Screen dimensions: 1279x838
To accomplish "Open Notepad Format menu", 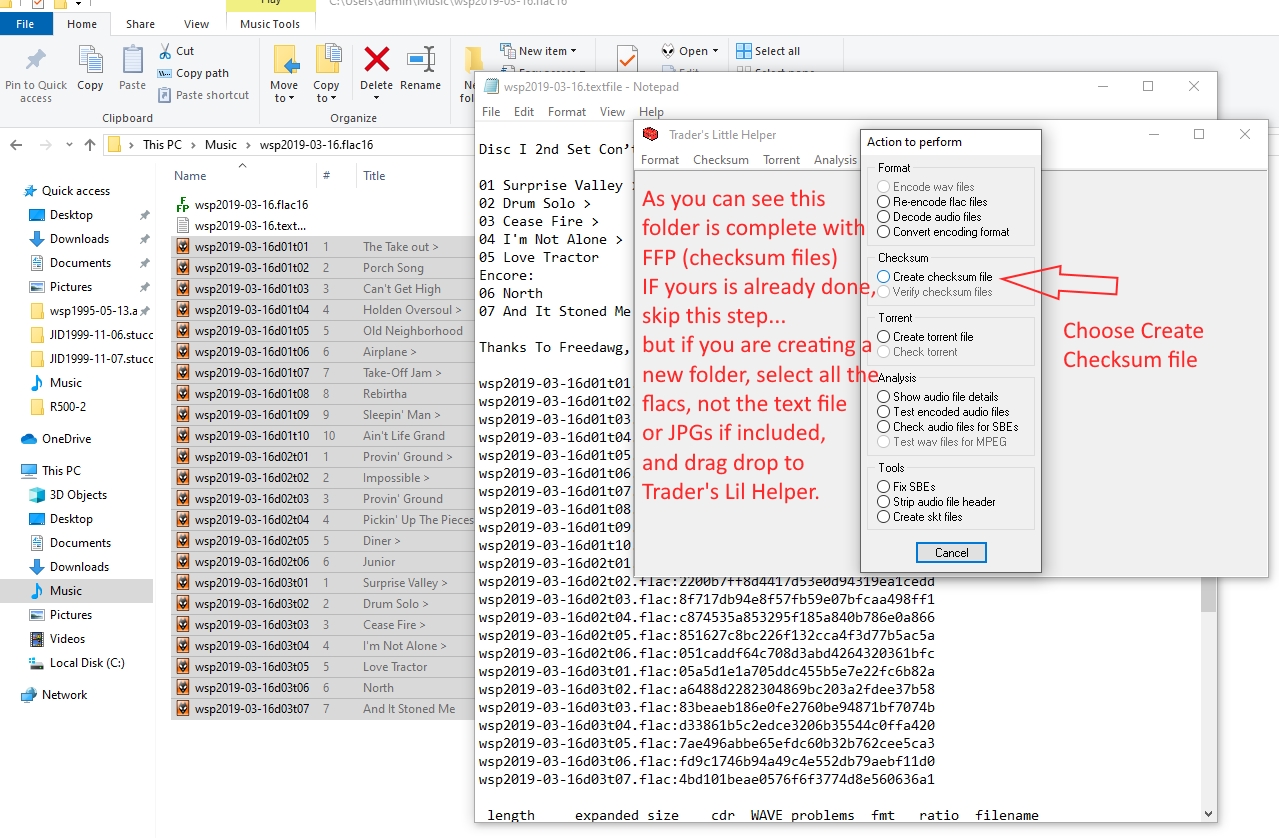I will pyautogui.click(x=567, y=112).
